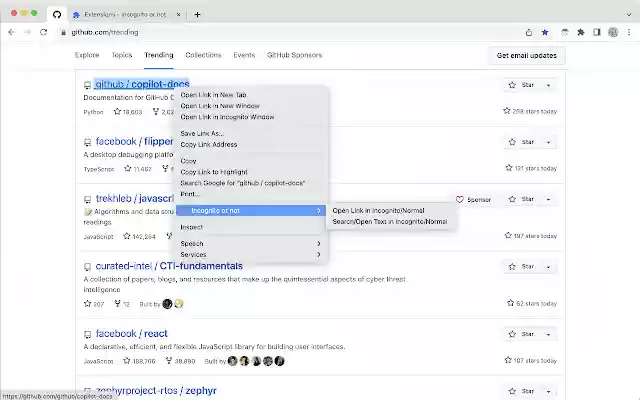Click the repo icon beside curated-intel / CTI-fundamentals
Viewport: 640px width, 400px height.
(87, 267)
